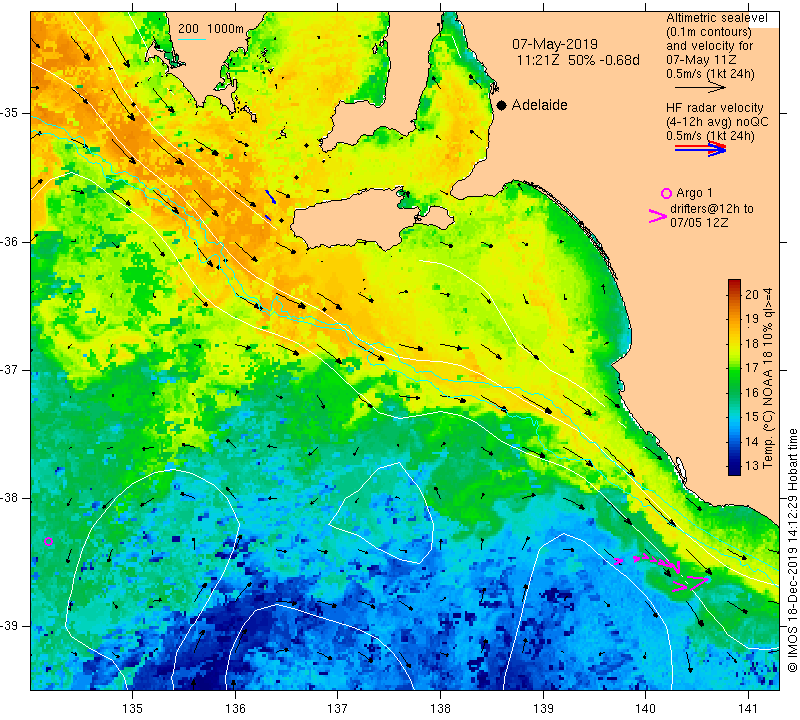Click the dark red 20° end of the colorbar
800x720 pixels.
coord(734,283)
